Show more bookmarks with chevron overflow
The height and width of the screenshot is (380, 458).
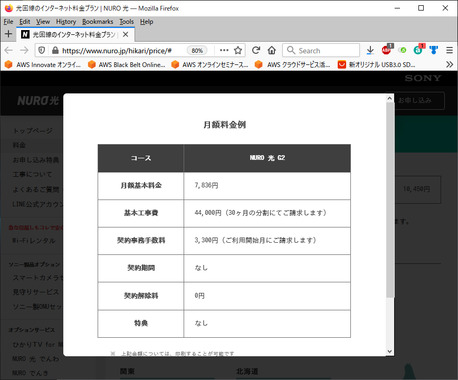click(x=449, y=64)
